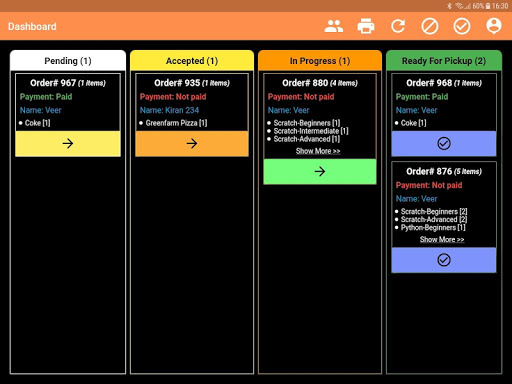
Task: Click 'Name: Kiran 234' on Order 935
Action: 169,110
